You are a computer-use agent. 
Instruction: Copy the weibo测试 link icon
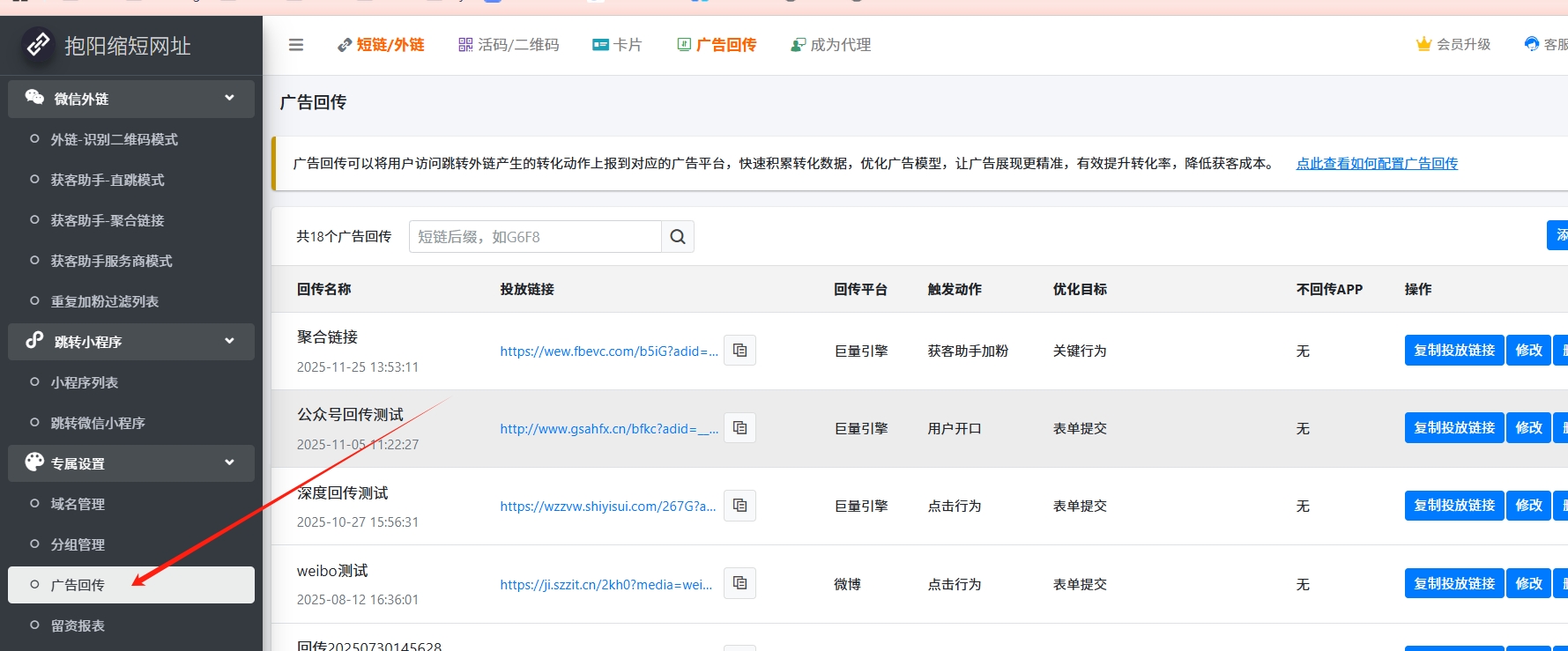(x=739, y=583)
